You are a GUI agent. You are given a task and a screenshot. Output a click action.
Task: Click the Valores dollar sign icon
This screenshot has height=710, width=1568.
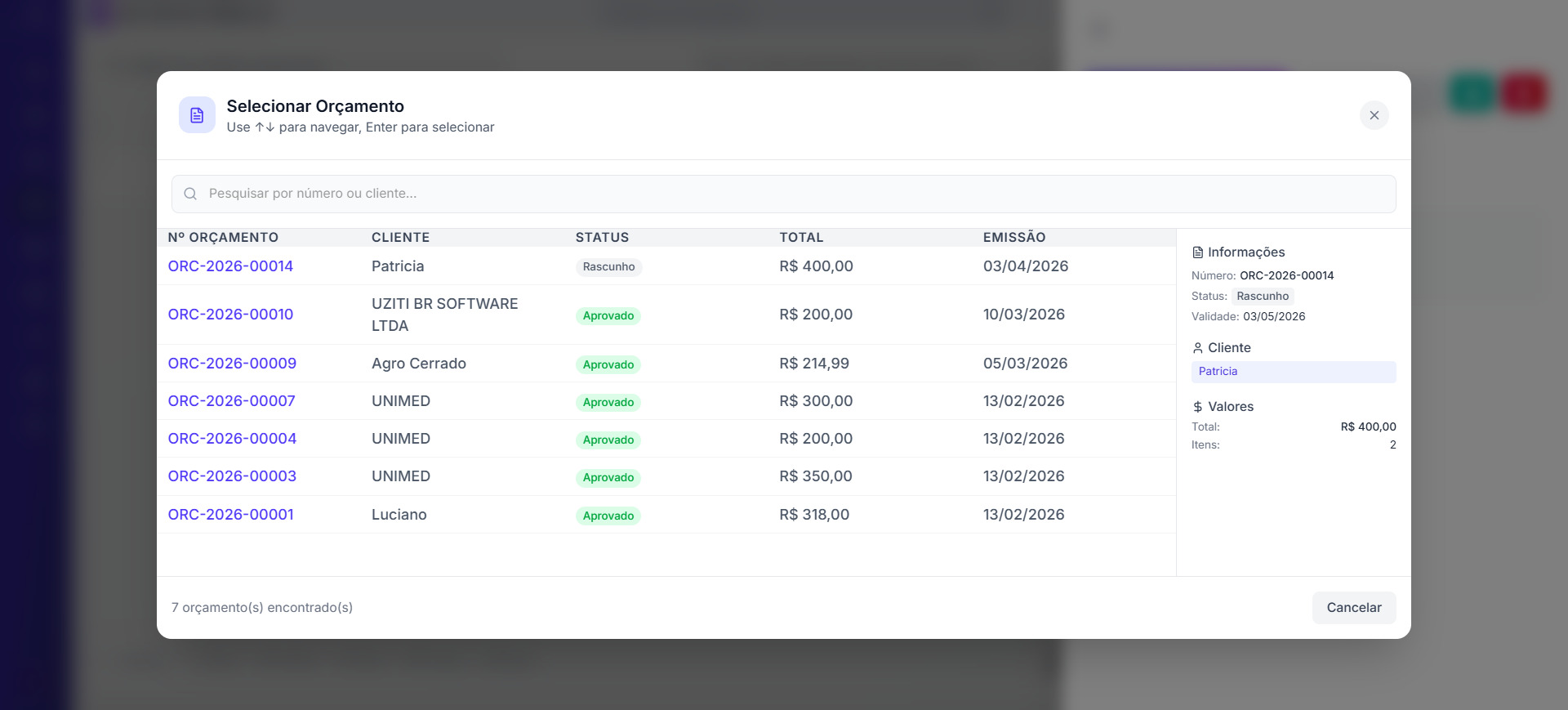pyautogui.click(x=1197, y=407)
